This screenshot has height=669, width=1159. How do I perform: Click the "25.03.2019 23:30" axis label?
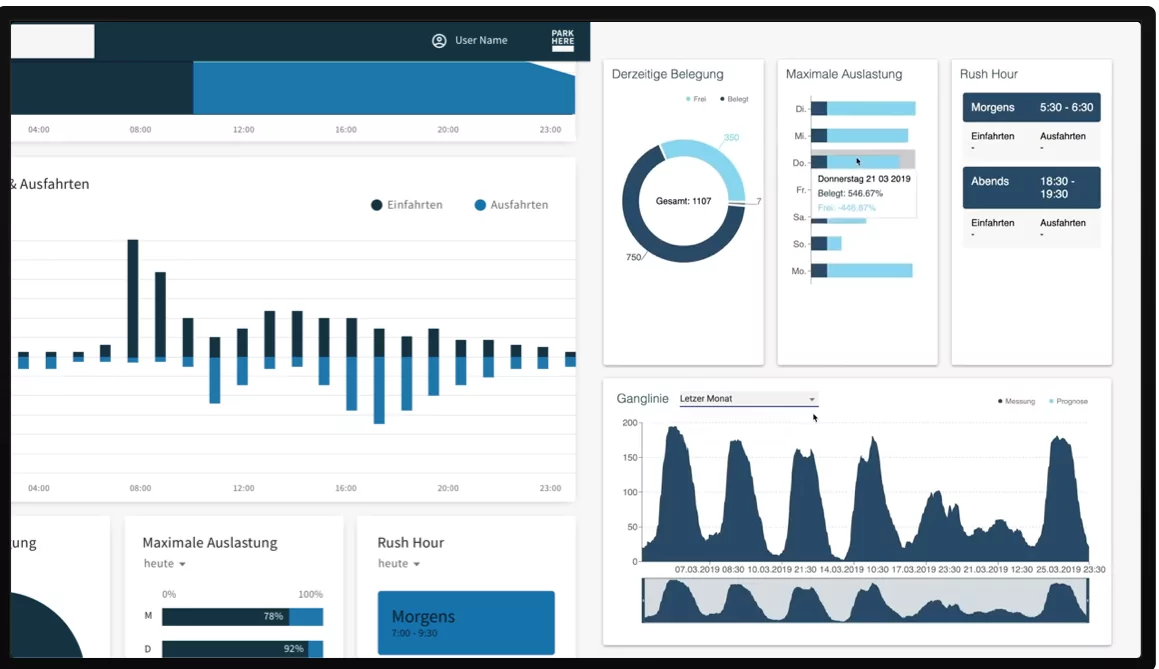coord(1071,570)
